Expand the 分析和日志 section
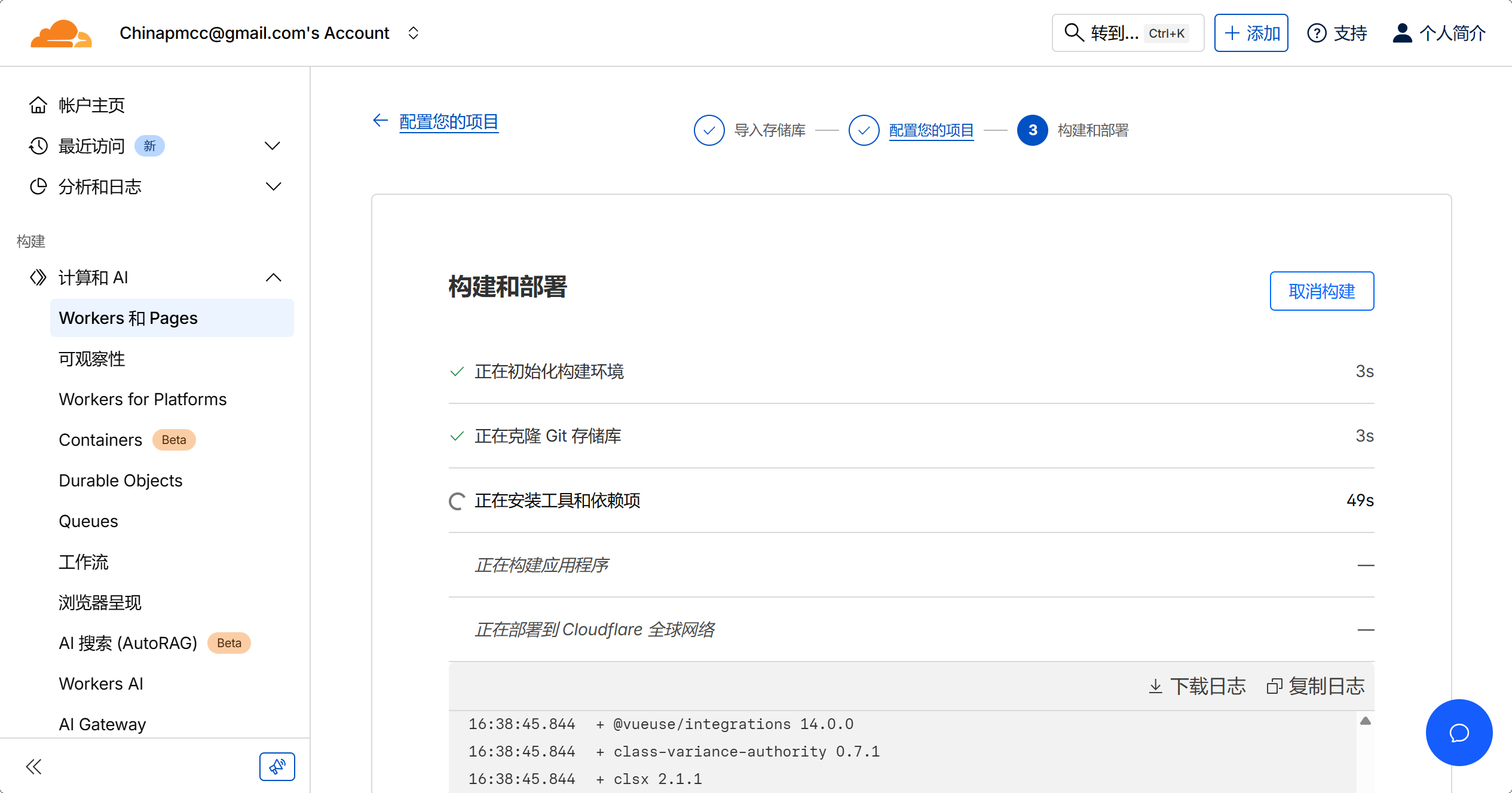Image resolution: width=1512 pixels, height=793 pixels. tap(273, 186)
